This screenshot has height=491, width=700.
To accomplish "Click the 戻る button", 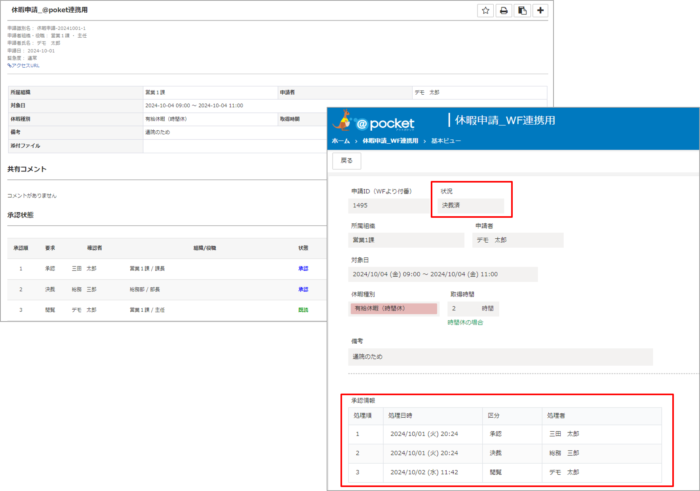I will pyautogui.click(x=346, y=161).
